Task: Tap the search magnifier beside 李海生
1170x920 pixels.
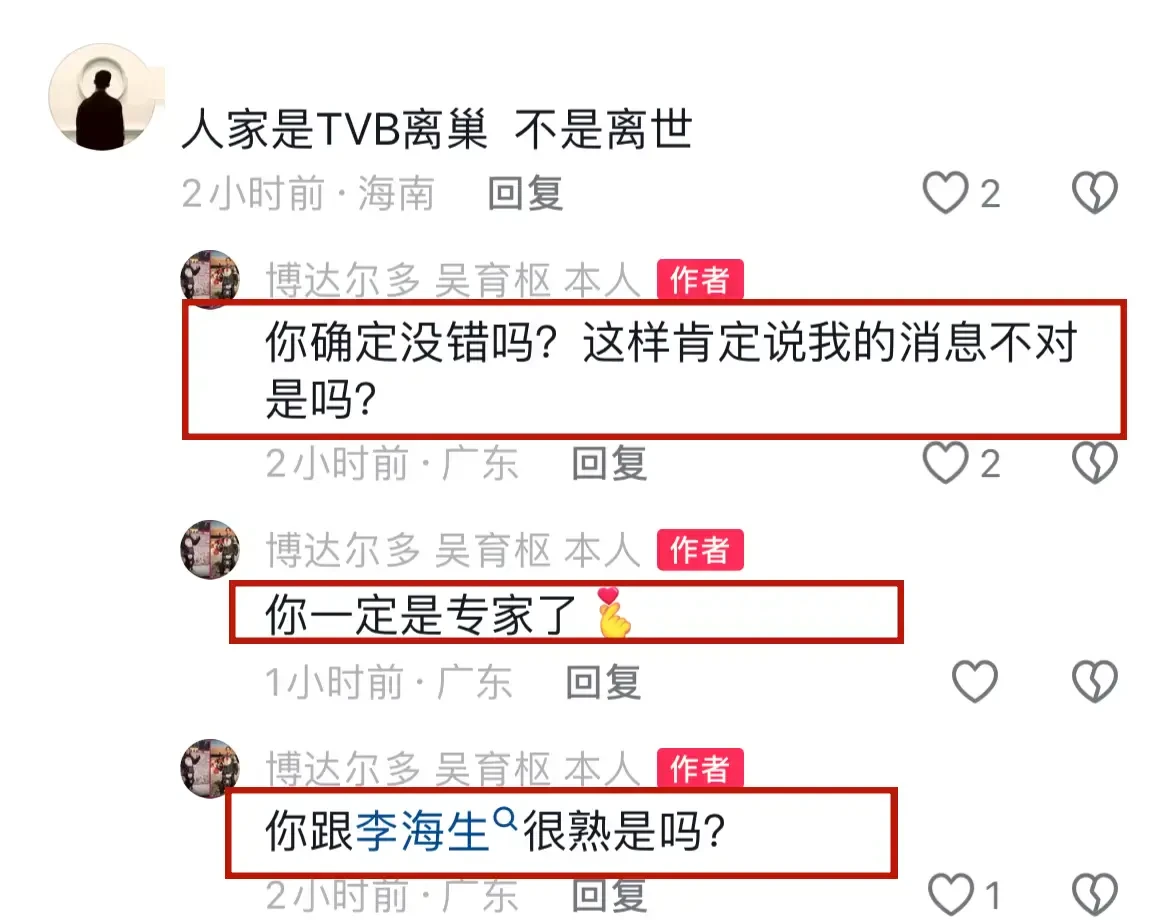Action: 505,819
